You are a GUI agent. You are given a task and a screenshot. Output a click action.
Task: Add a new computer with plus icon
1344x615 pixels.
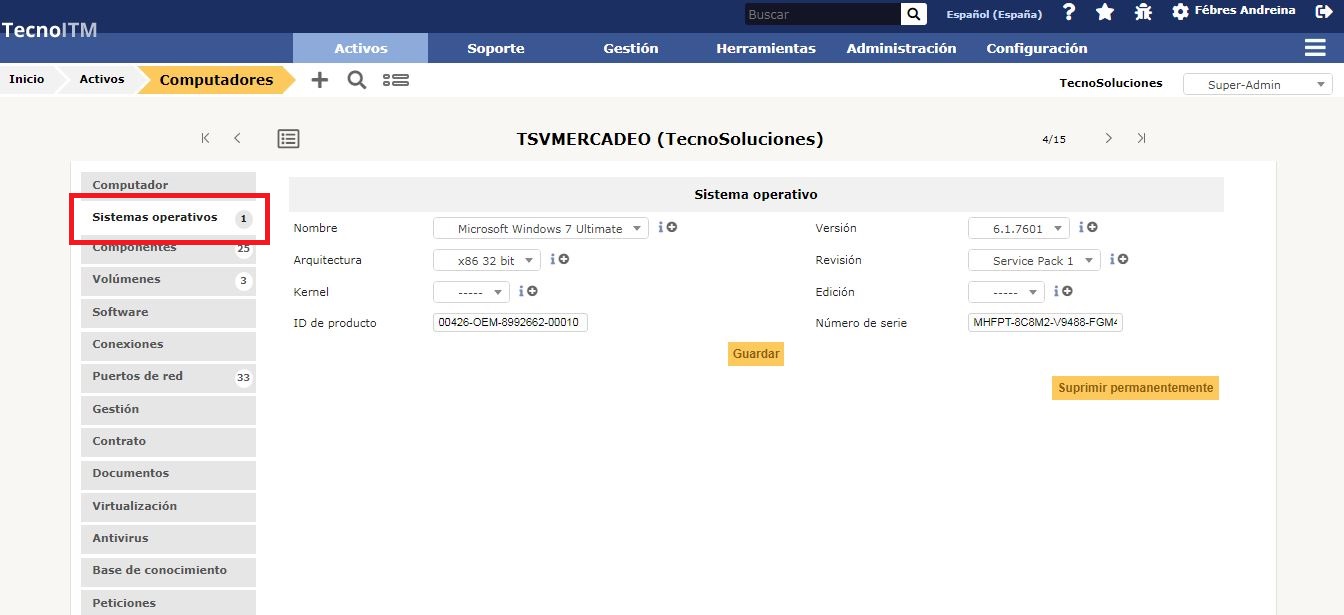(x=319, y=80)
